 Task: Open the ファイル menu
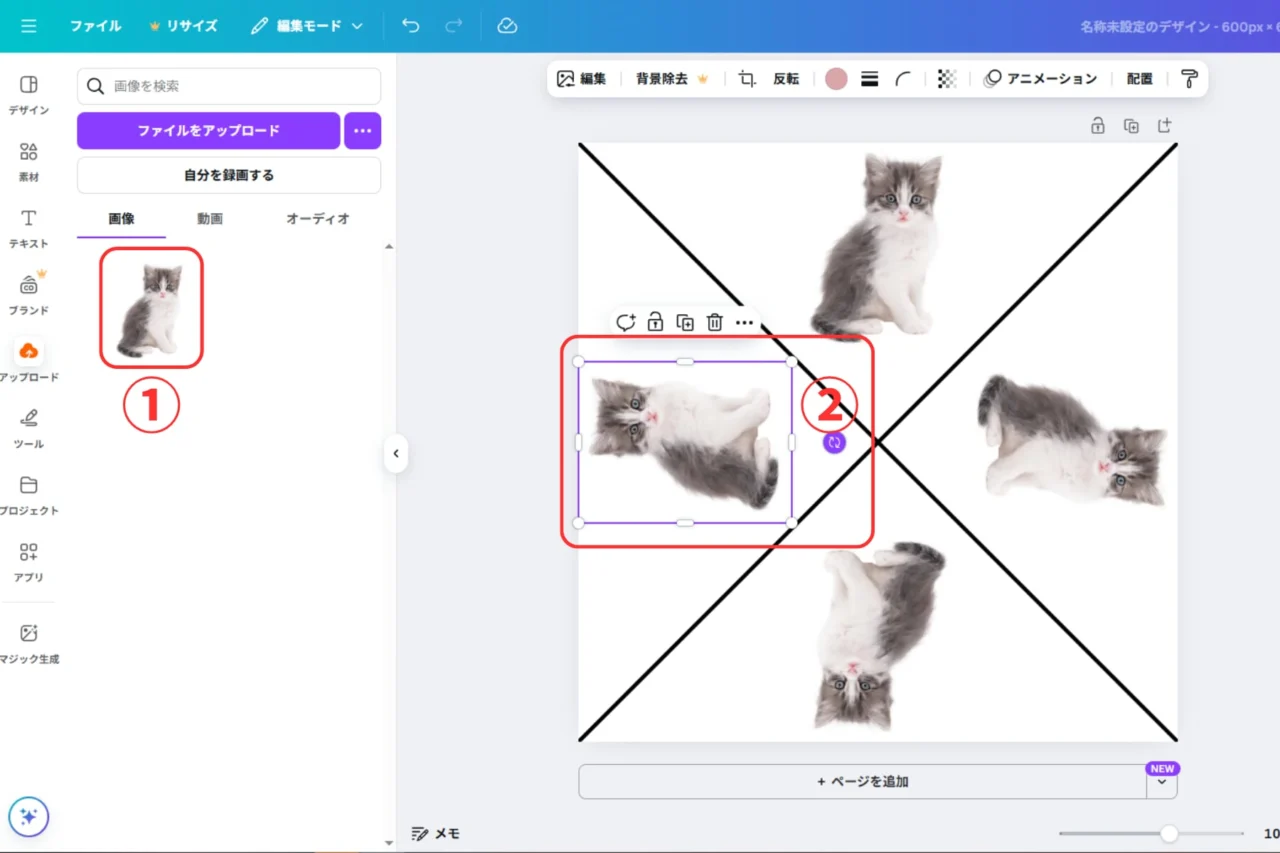(95, 26)
